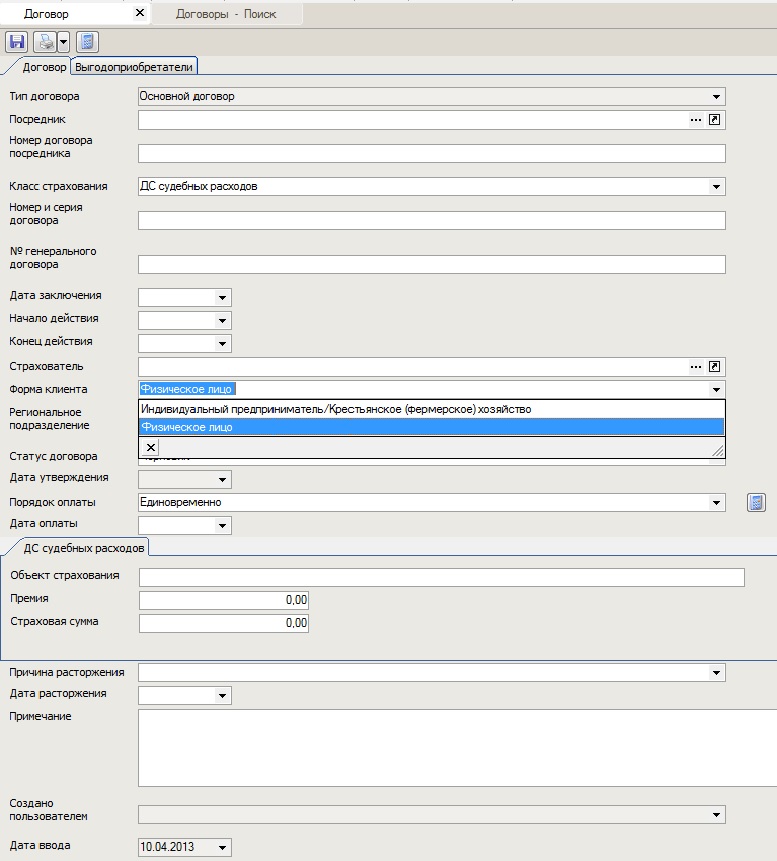Click into the Примечание text area
The width and height of the screenshot is (777, 861).
[x=431, y=748]
